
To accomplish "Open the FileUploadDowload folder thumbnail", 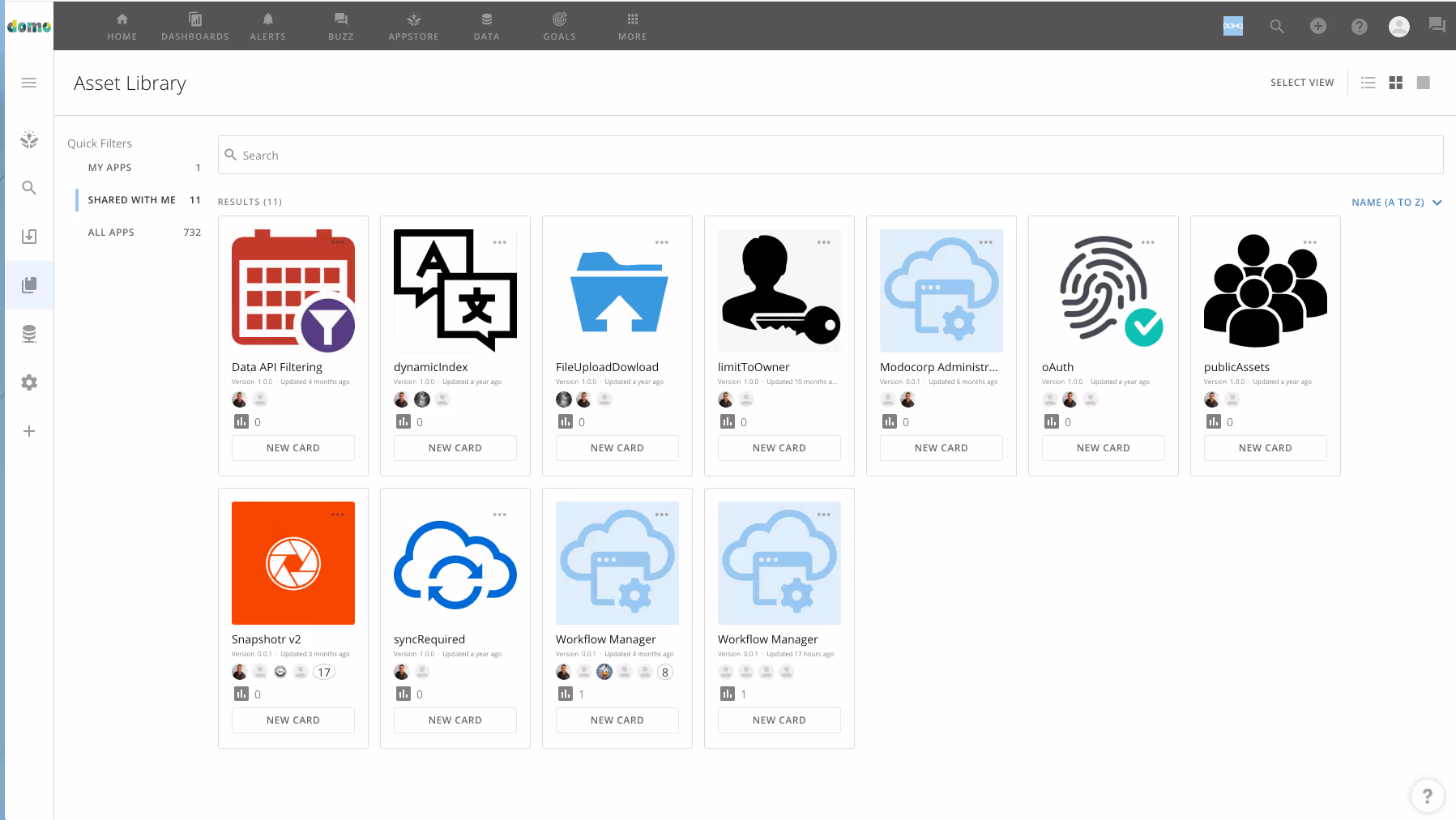I will (617, 291).
